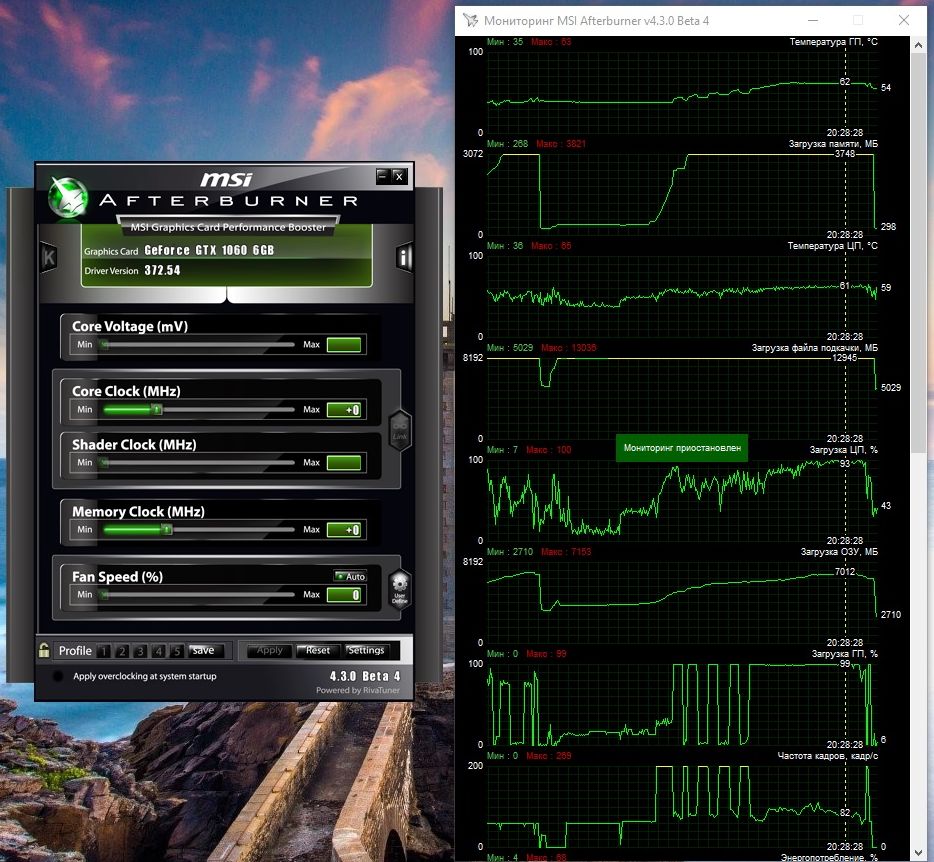Click the Core Clock +0 value field
Viewport: 934px width, 862px height.
point(344,410)
